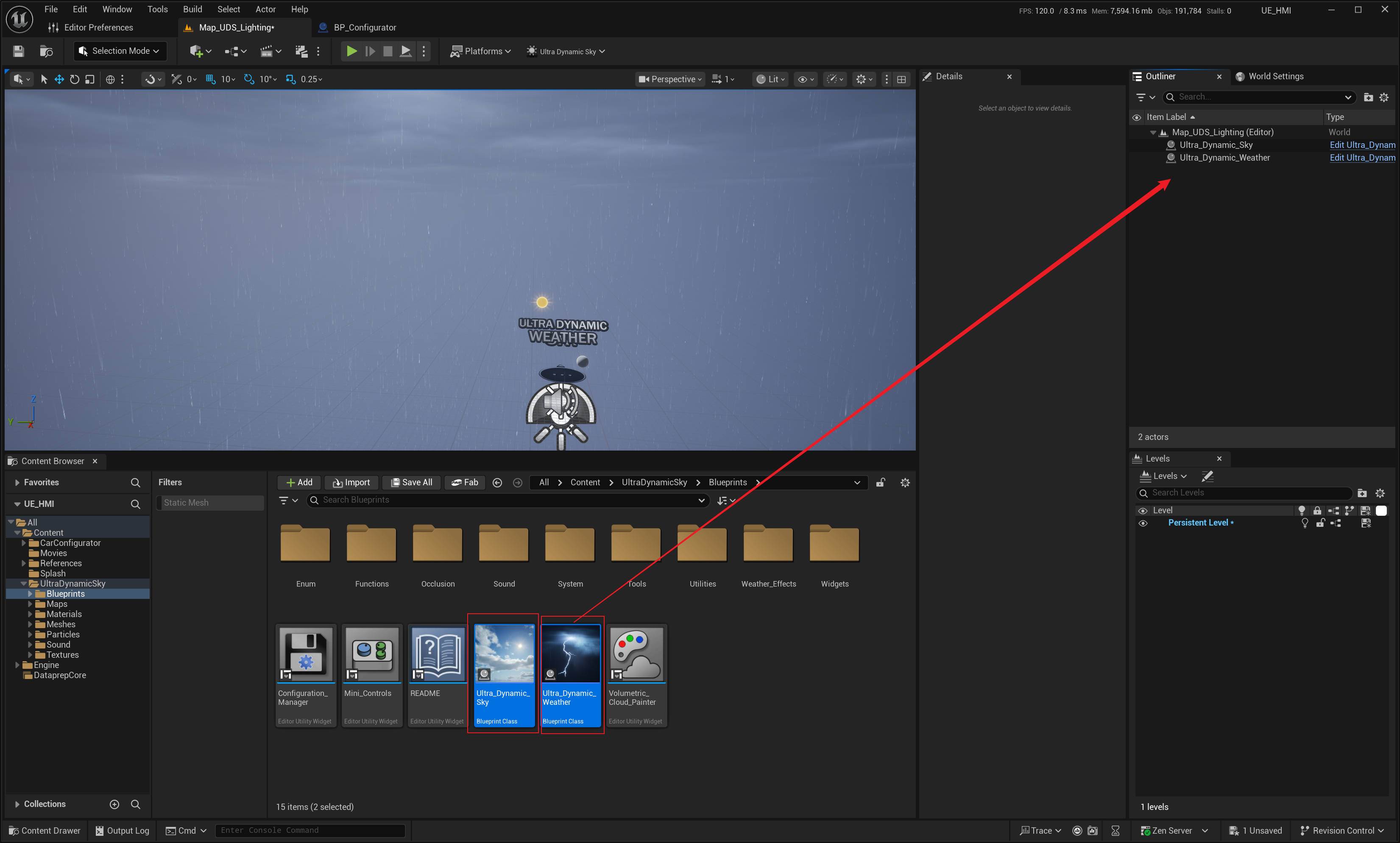The width and height of the screenshot is (1400, 843).
Task: Open the rotation snap value 10° dropdown
Action: tap(268, 79)
